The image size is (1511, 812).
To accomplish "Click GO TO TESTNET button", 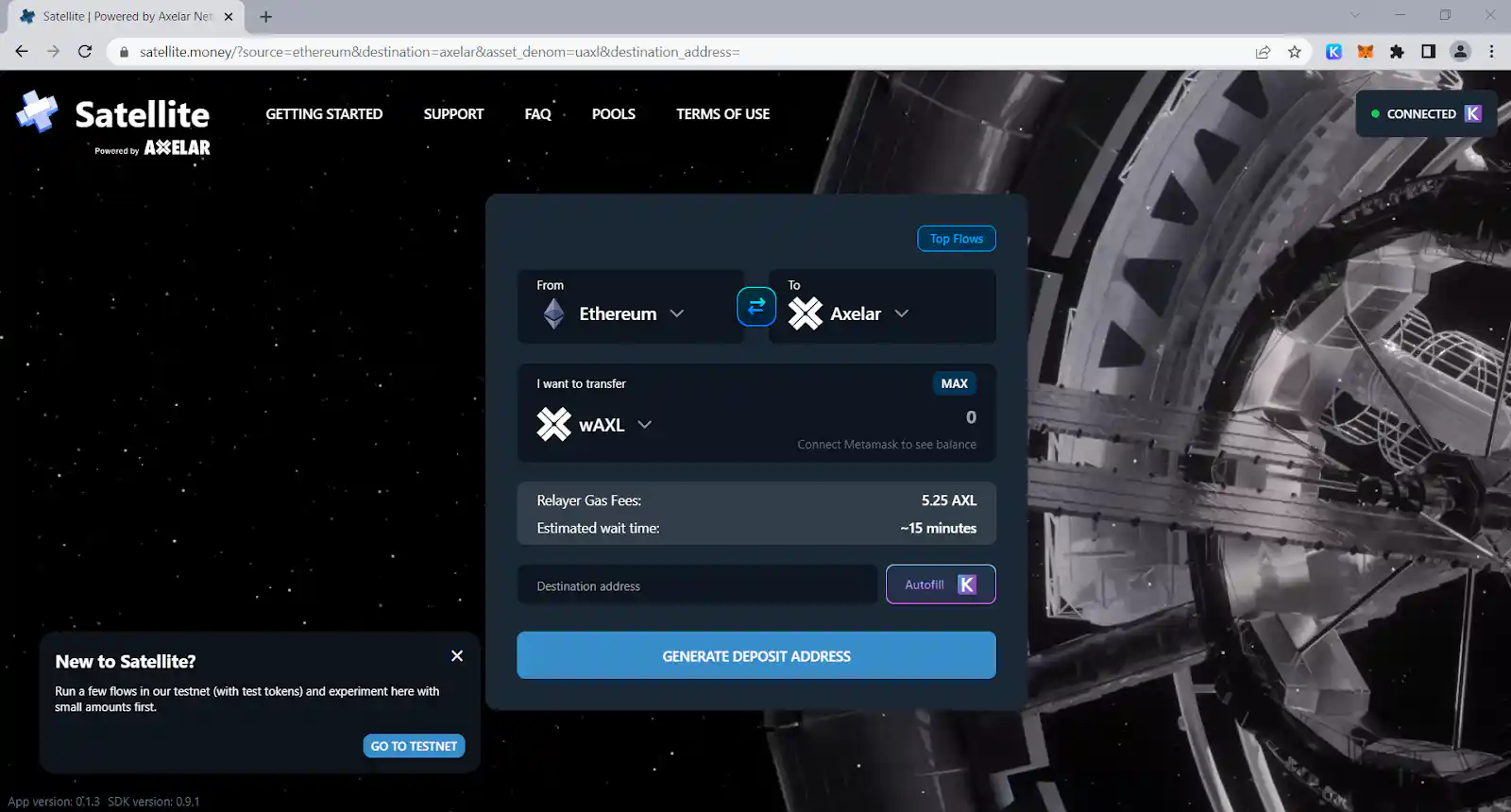I will tap(414, 746).
